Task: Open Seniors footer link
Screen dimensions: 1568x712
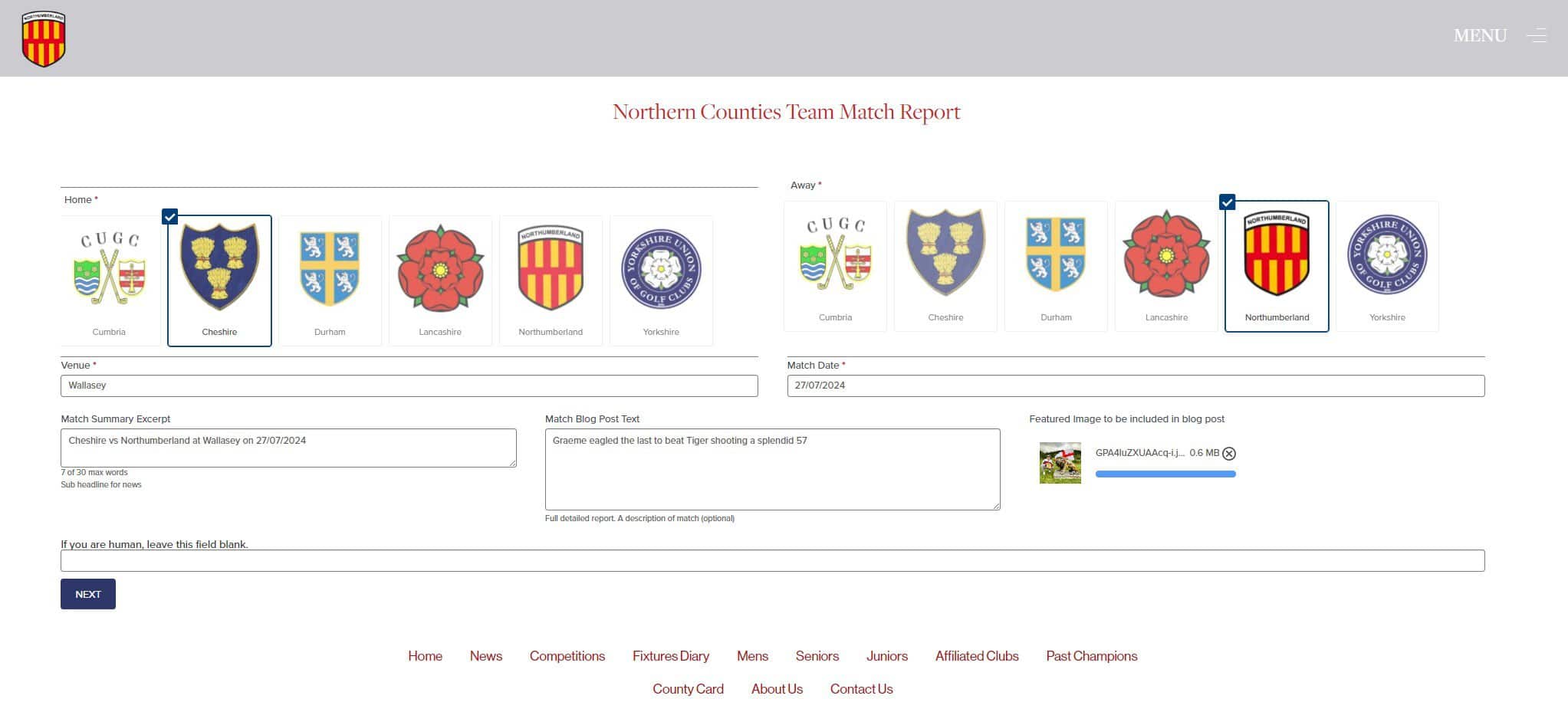Action: 817,656
